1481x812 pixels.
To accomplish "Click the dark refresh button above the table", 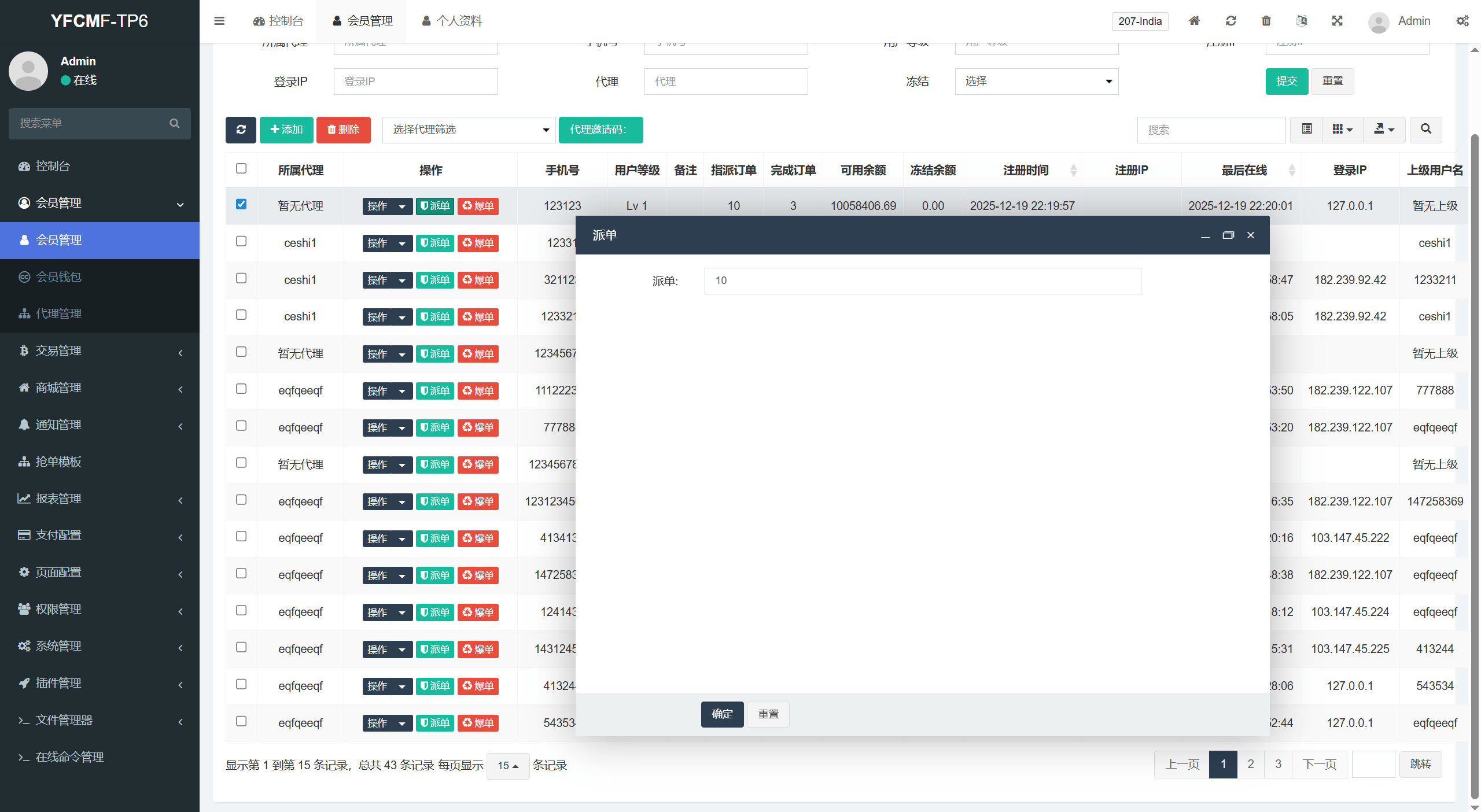I will (x=241, y=130).
